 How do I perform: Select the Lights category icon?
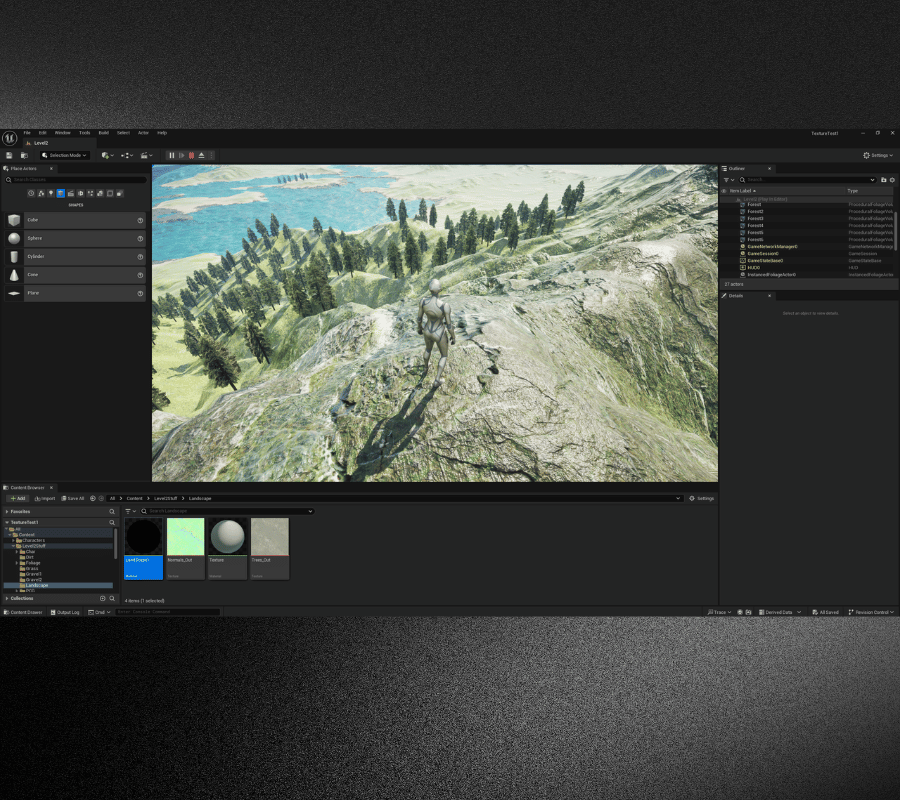pyautogui.click(x=51, y=193)
